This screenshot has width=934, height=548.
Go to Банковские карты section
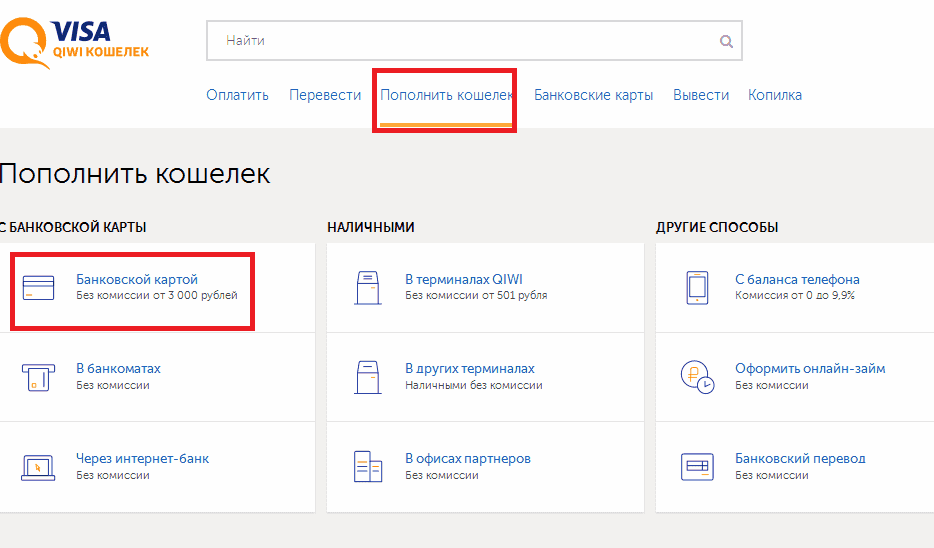pos(593,95)
